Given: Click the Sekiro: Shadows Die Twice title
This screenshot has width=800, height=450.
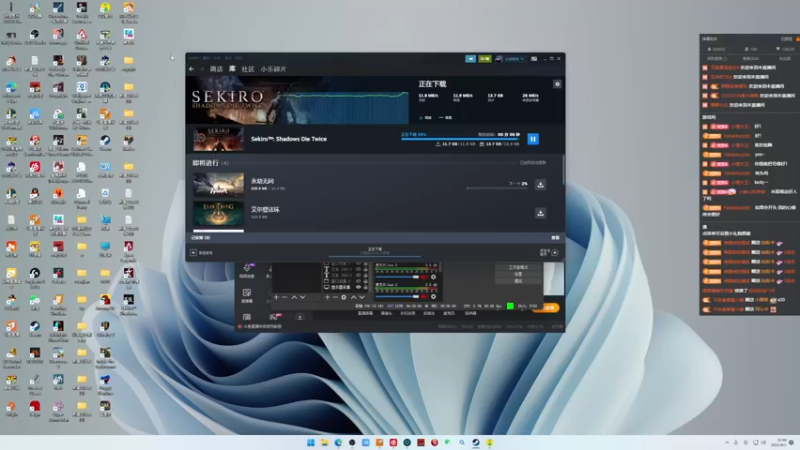Looking at the screenshot, I should [289, 139].
